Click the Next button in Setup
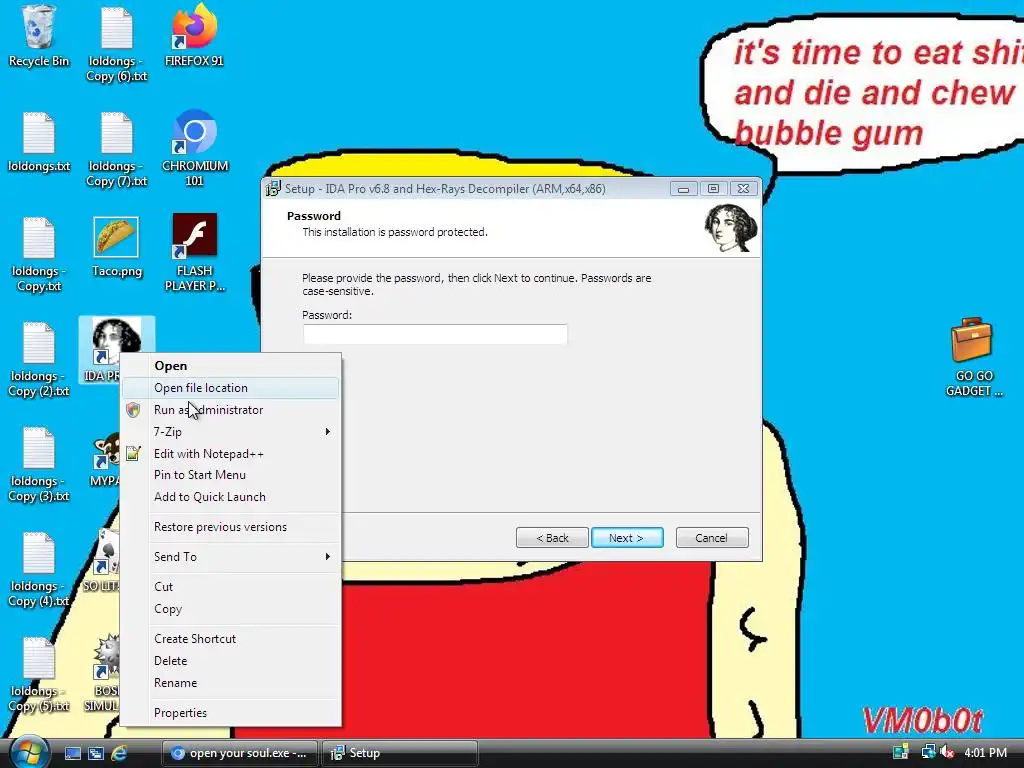1024x768 pixels. point(627,538)
